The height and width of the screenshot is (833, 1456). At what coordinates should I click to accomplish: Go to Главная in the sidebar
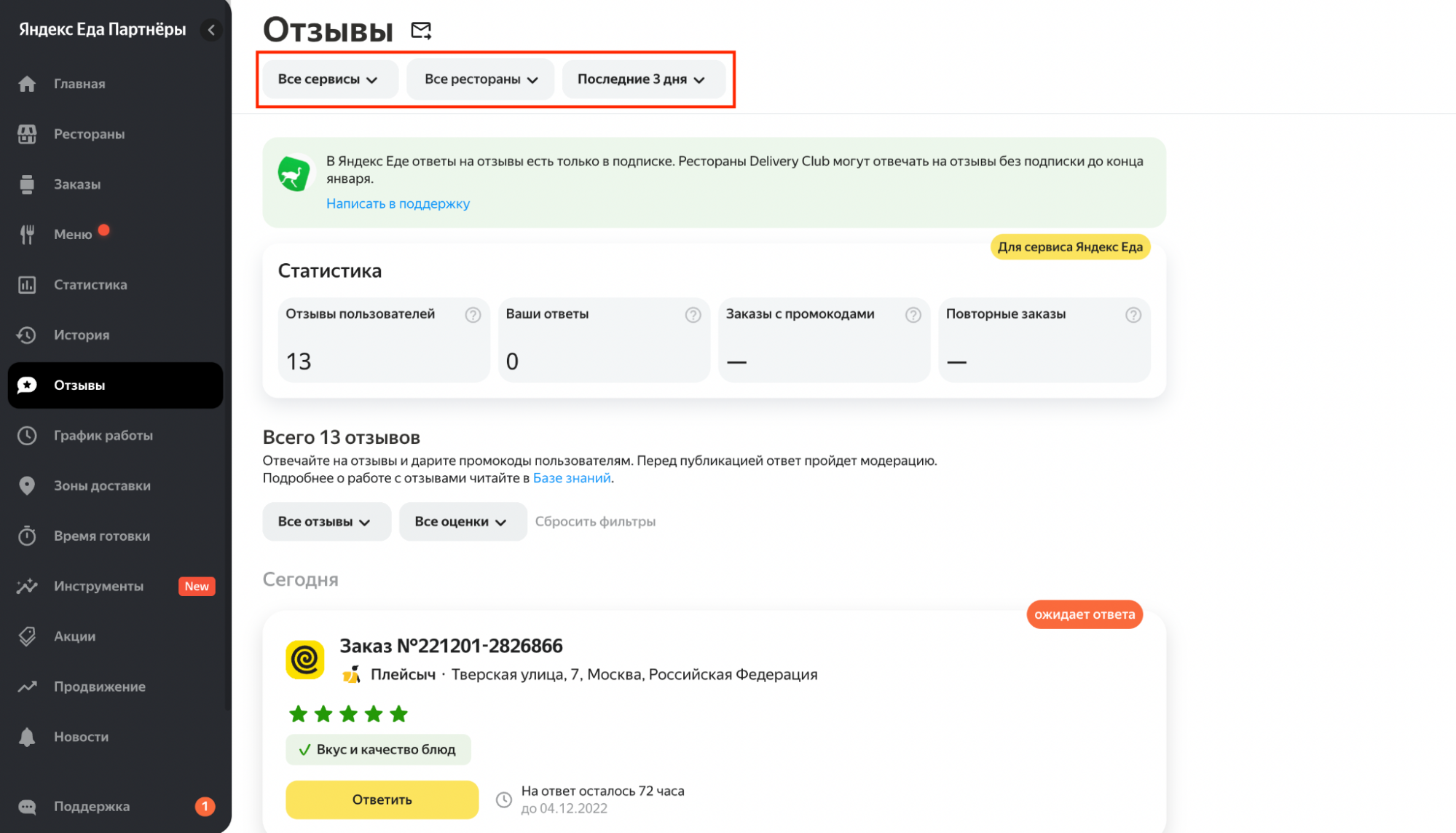tap(115, 84)
